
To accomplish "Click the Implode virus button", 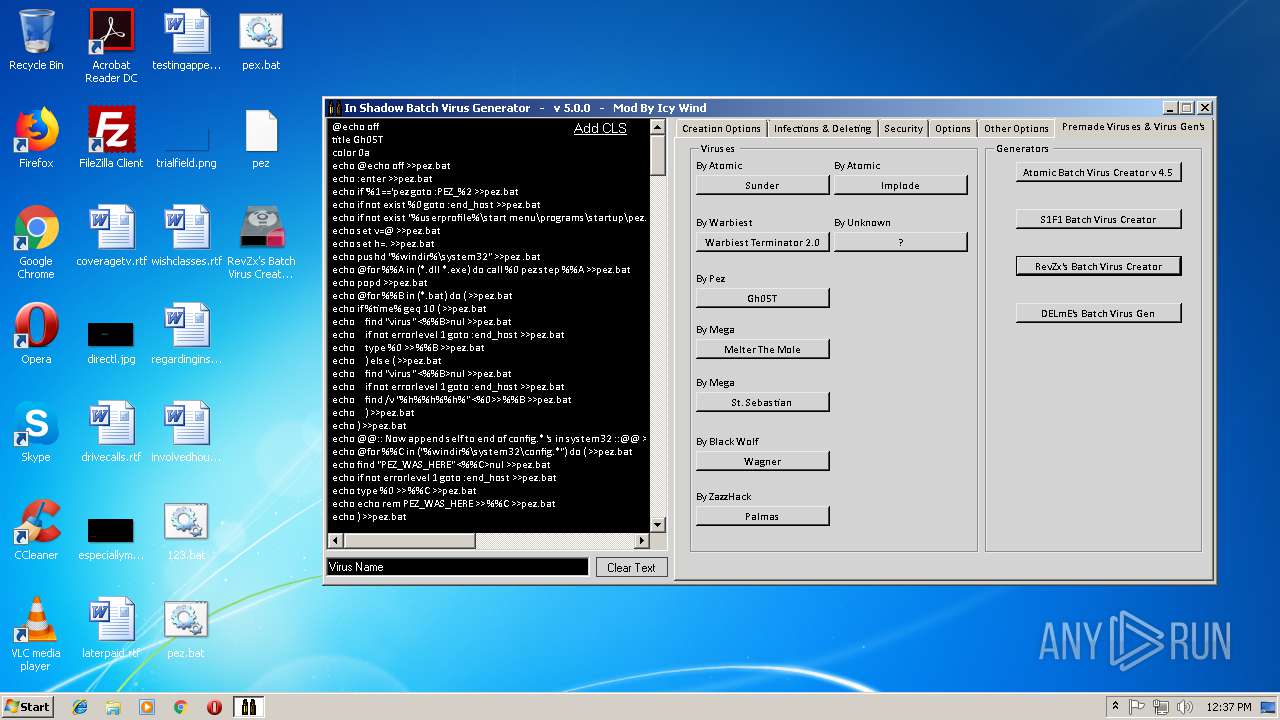I will [x=900, y=186].
